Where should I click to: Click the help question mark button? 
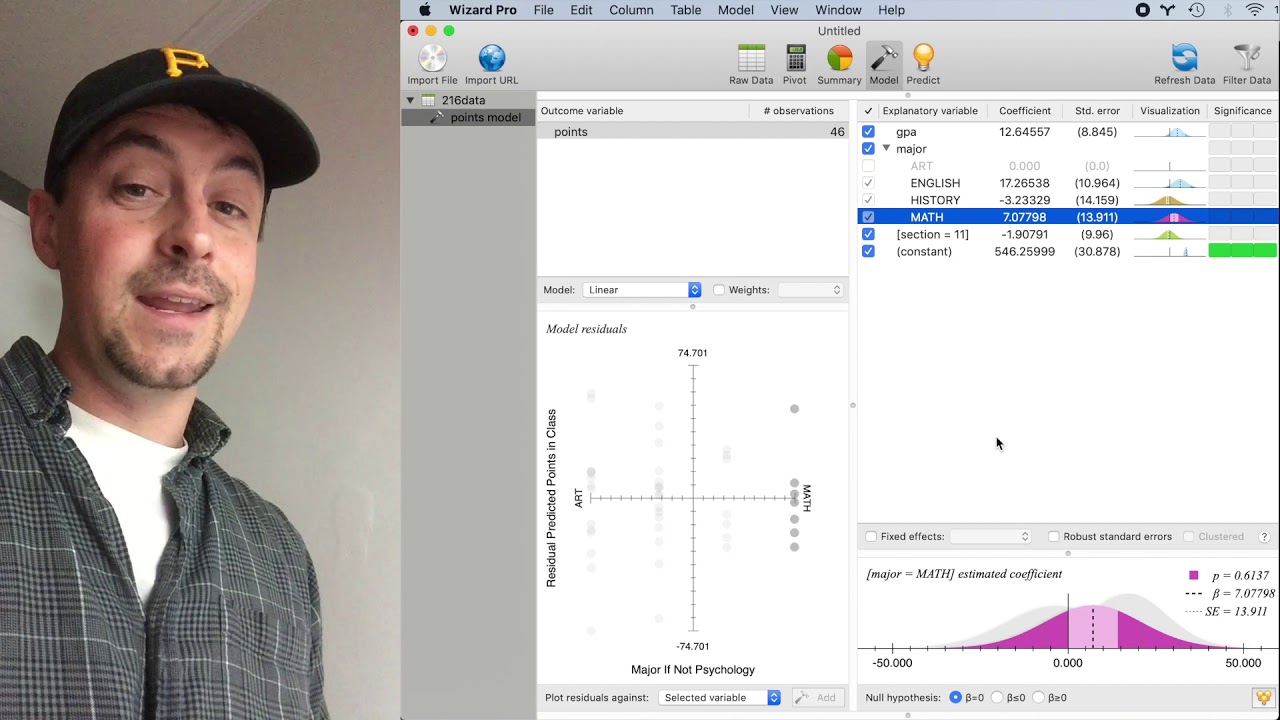click(1264, 537)
